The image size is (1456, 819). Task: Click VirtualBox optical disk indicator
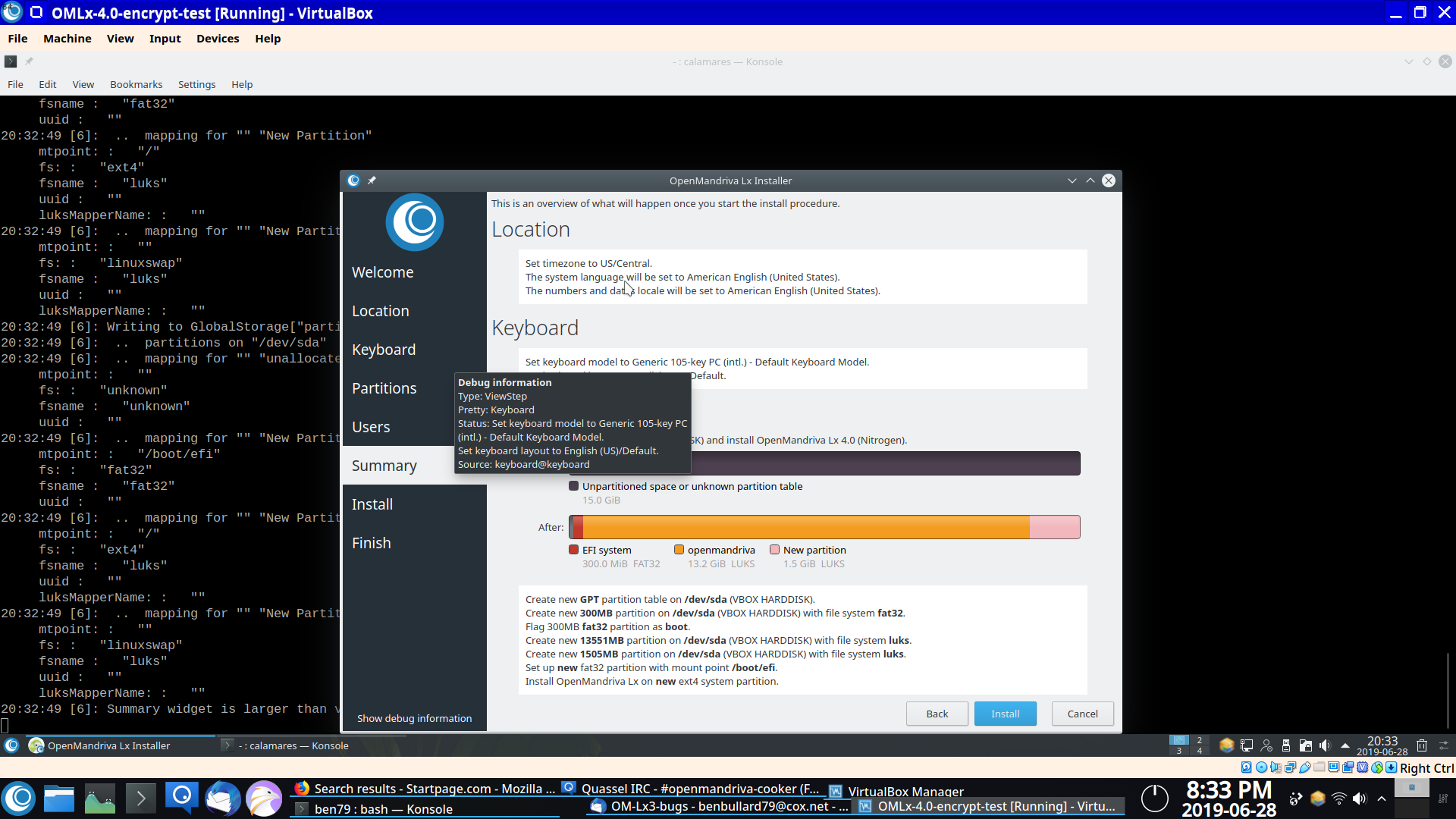(x=1261, y=767)
